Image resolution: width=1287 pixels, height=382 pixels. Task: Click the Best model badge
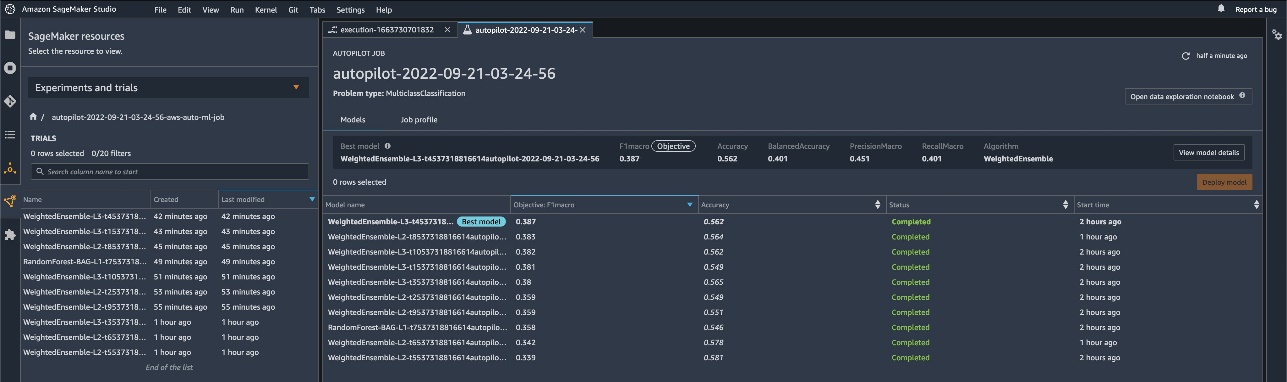[481, 221]
